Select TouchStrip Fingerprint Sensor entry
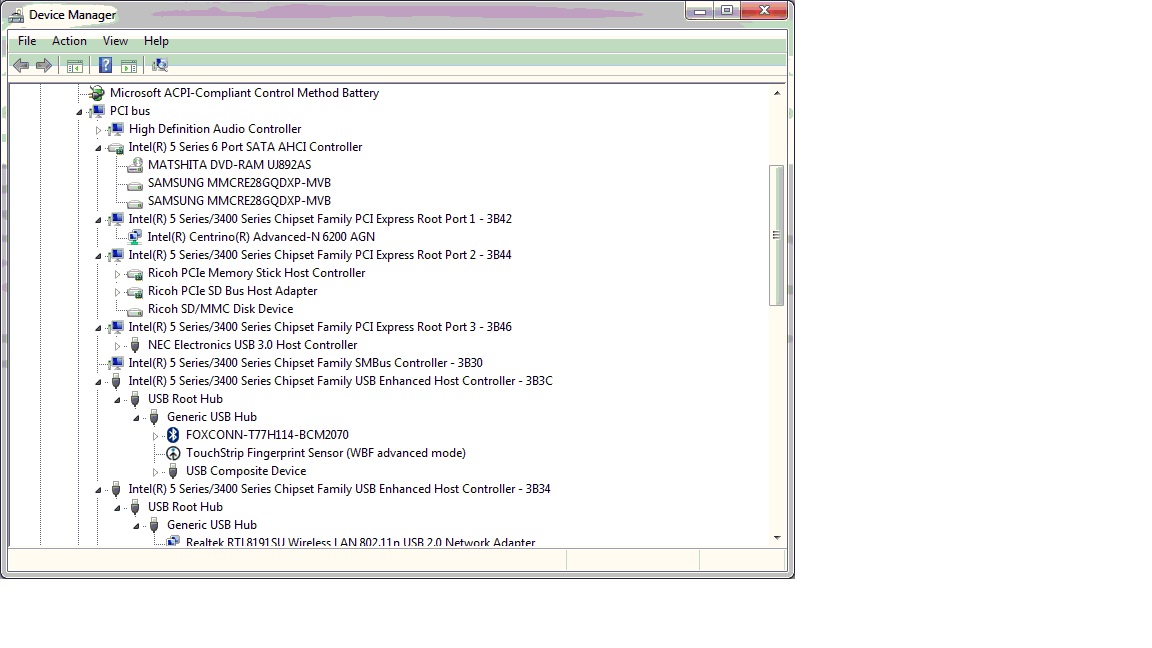This screenshot has height=648, width=1152. click(x=325, y=453)
